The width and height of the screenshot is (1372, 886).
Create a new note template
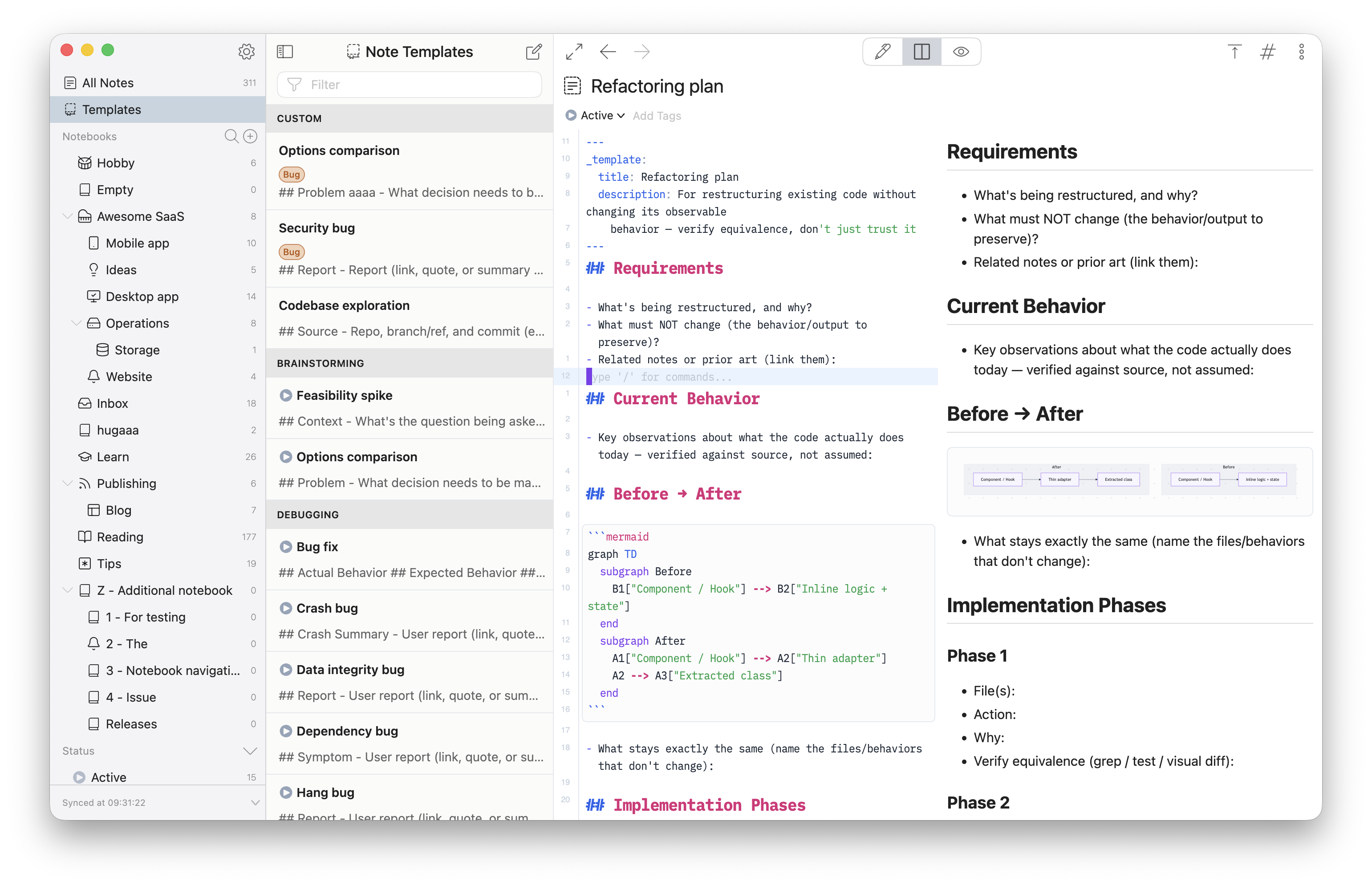(534, 52)
